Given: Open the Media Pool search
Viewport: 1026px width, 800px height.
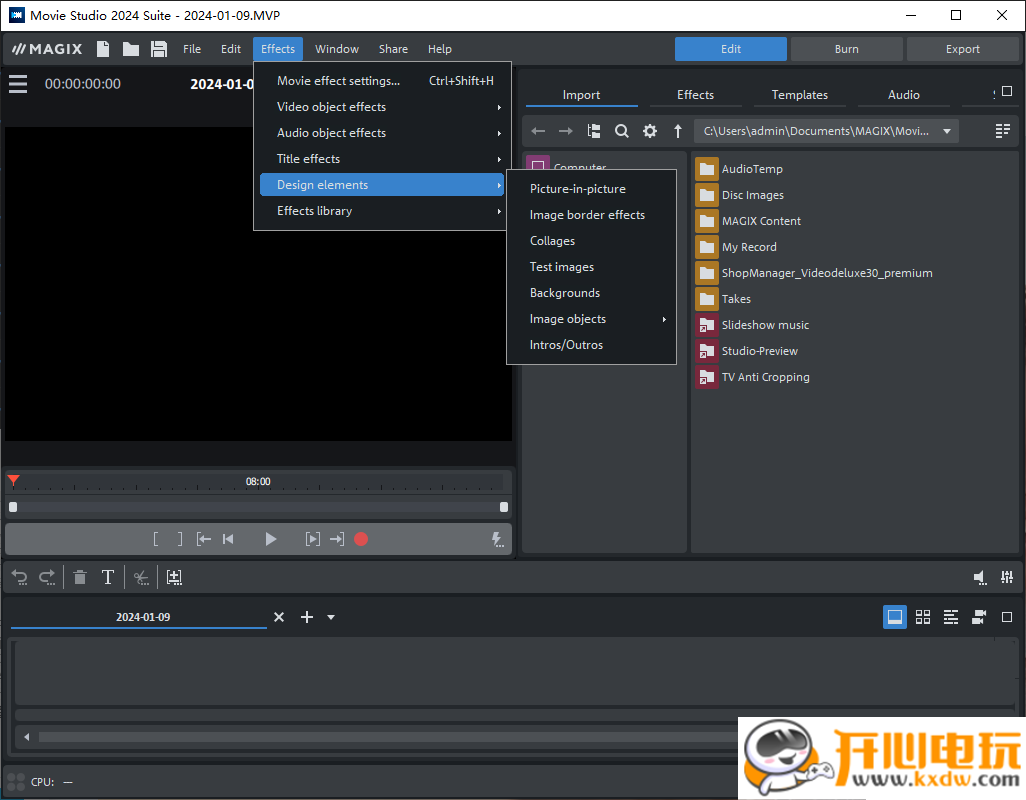Looking at the screenshot, I should coord(622,131).
